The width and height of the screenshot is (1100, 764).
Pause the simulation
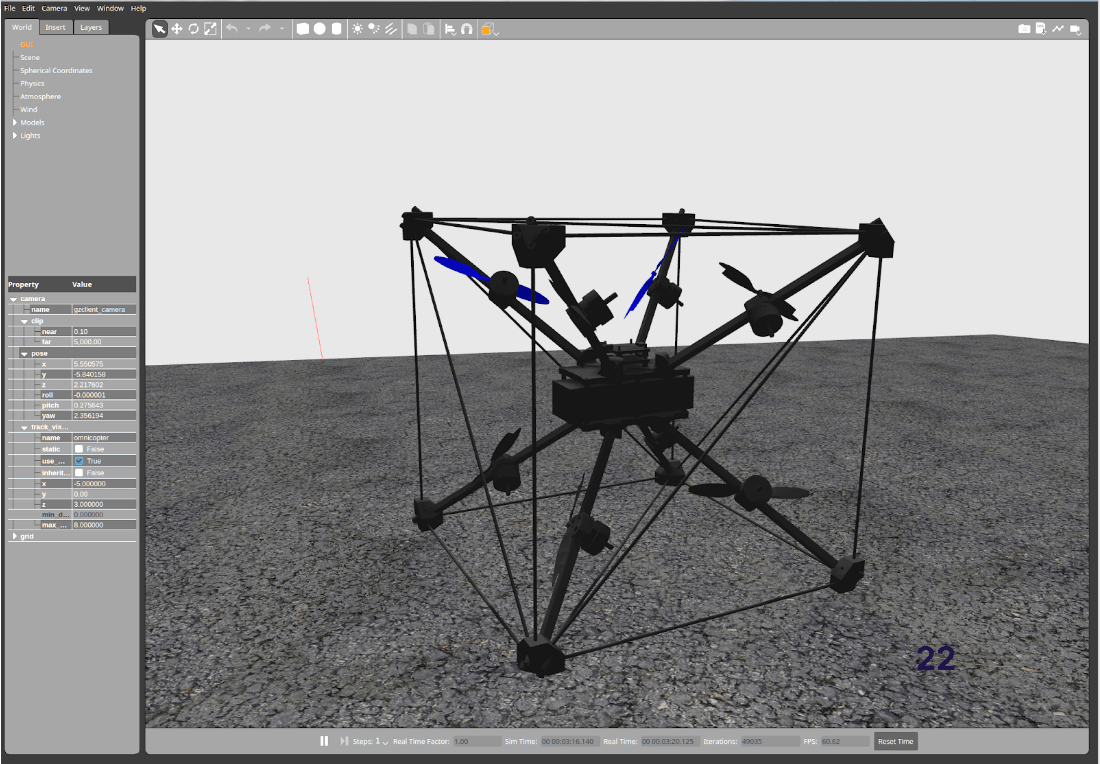click(324, 741)
